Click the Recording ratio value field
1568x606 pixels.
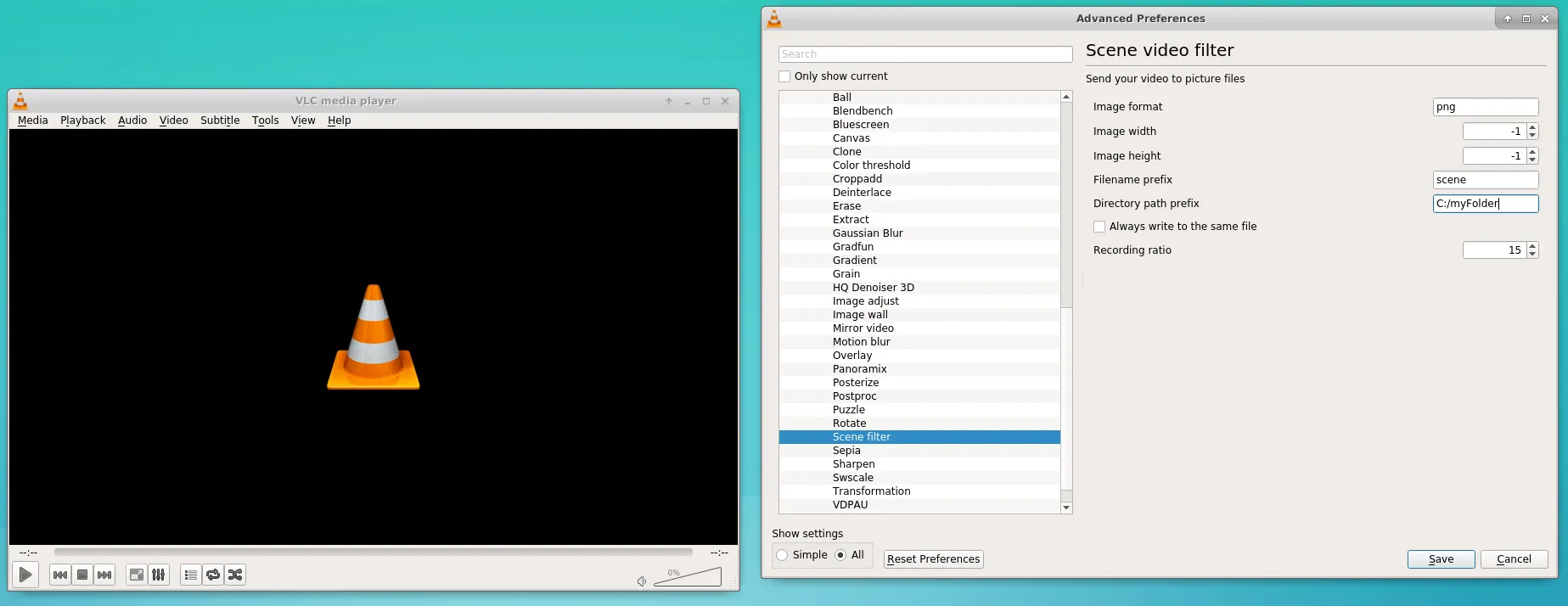coord(1494,250)
